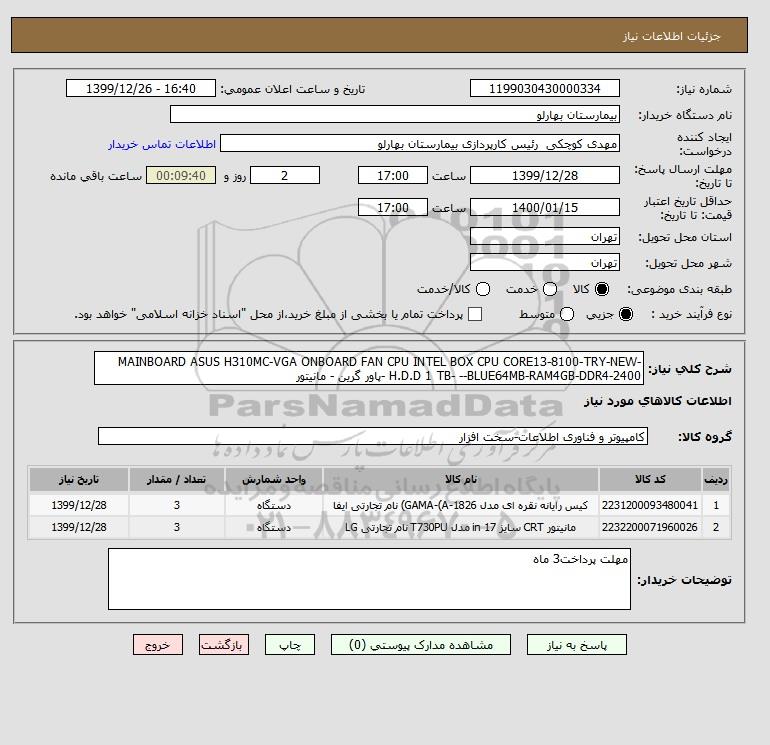The image size is (770, 745).
Task: Click واحد شمارش column header
Action: [x=274, y=479]
